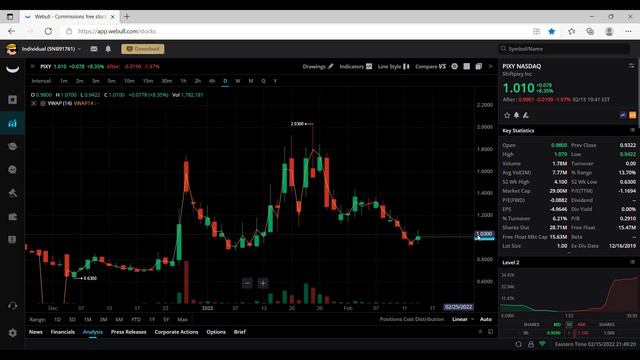The width and height of the screenshot is (640, 360).
Task: Open Drawings pencil tool
Action: pos(318,67)
